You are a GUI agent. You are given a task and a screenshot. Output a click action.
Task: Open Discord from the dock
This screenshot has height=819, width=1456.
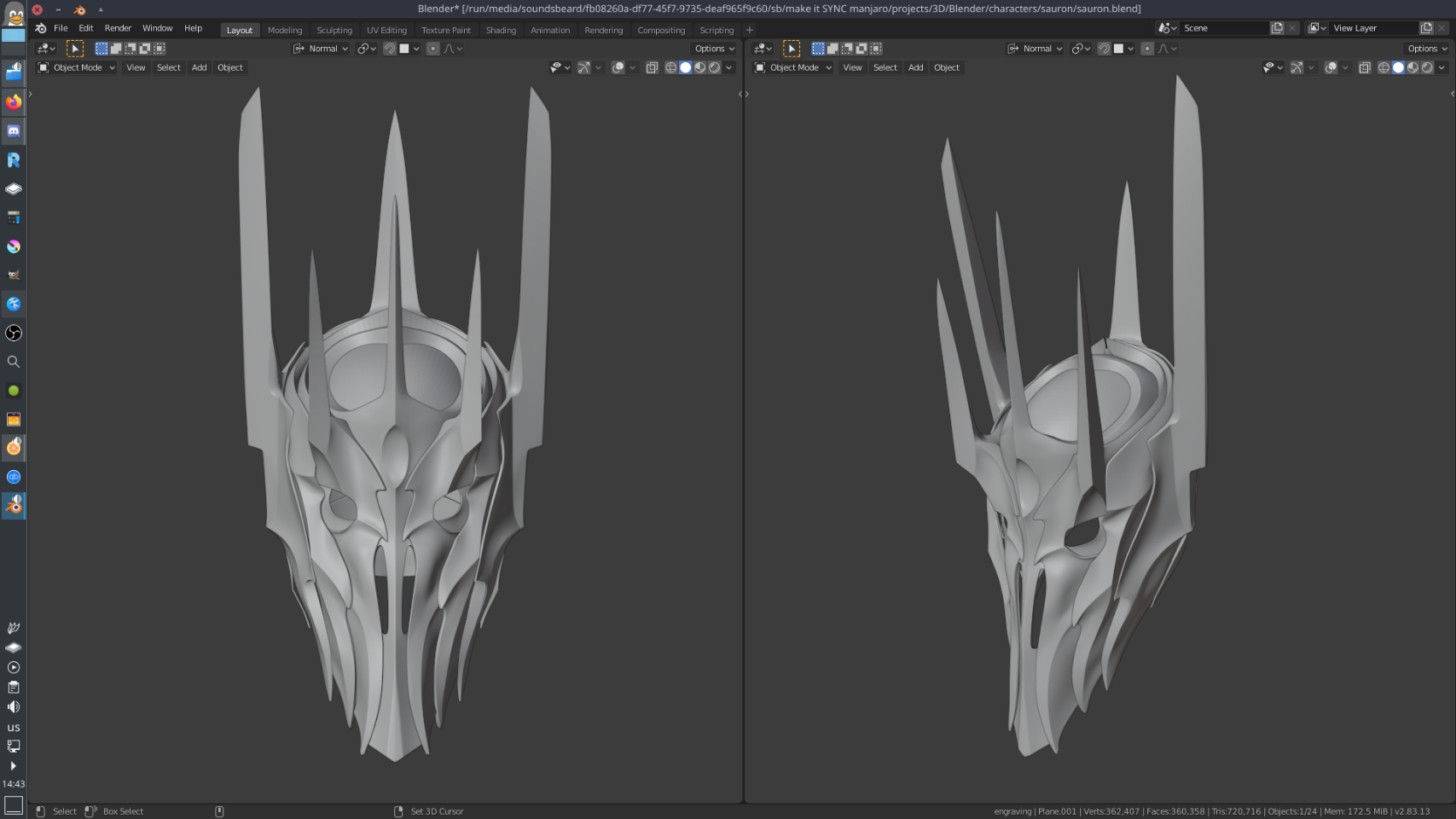pyautogui.click(x=14, y=131)
